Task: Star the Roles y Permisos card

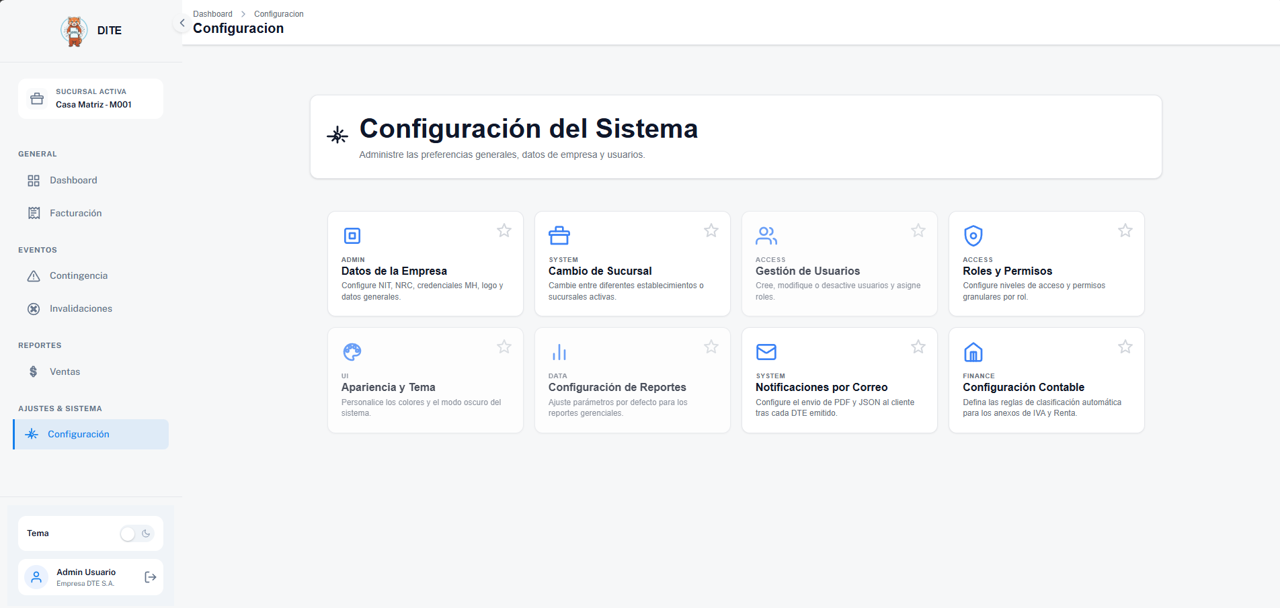Action: click(x=1125, y=230)
